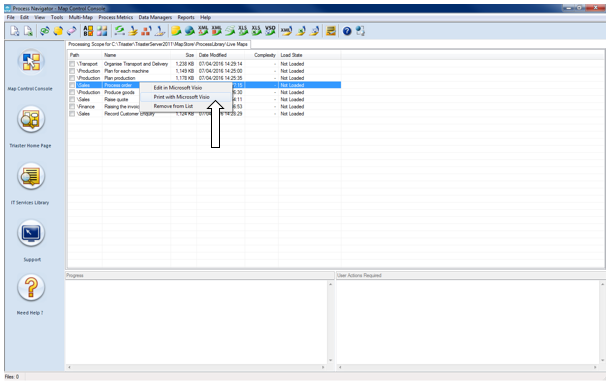Click down arrow of Progress panel scrollbar
611x383 pixels.
[x=330, y=360]
